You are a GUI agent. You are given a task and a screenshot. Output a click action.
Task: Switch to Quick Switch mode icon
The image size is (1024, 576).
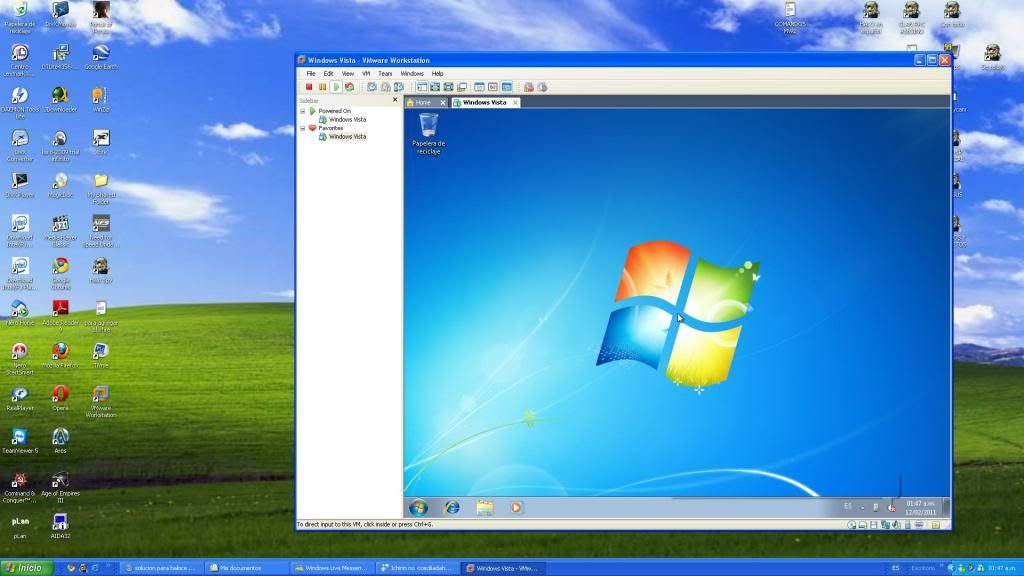click(x=435, y=87)
